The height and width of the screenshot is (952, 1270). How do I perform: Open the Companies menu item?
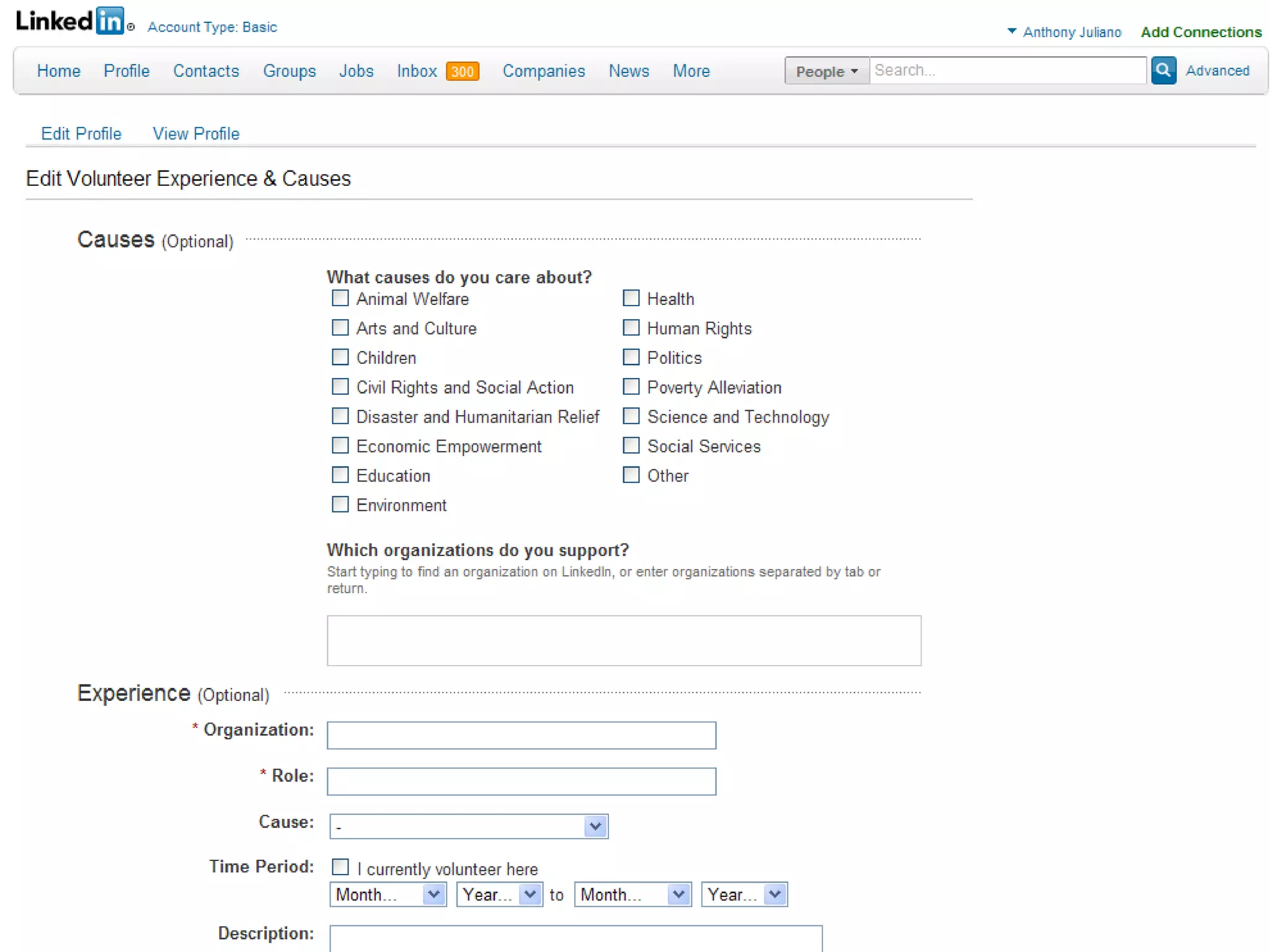(x=543, y=71)
